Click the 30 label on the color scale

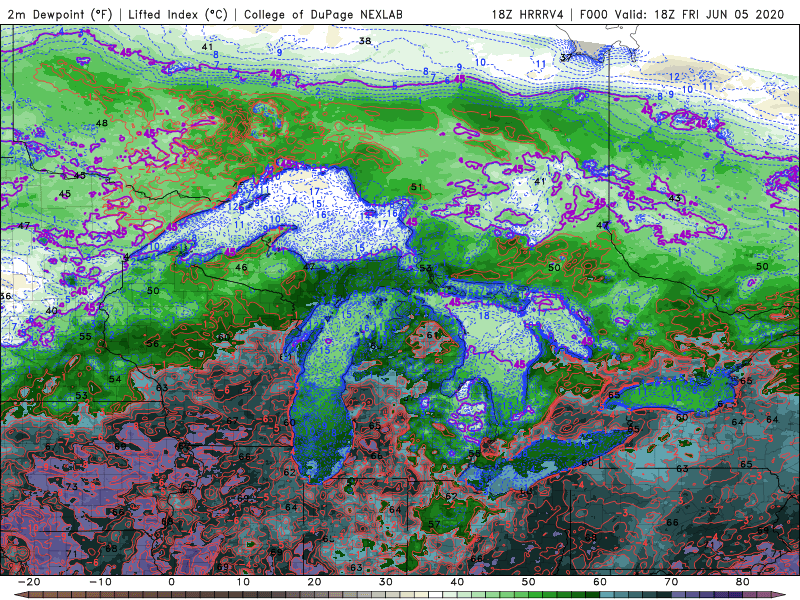386,582
